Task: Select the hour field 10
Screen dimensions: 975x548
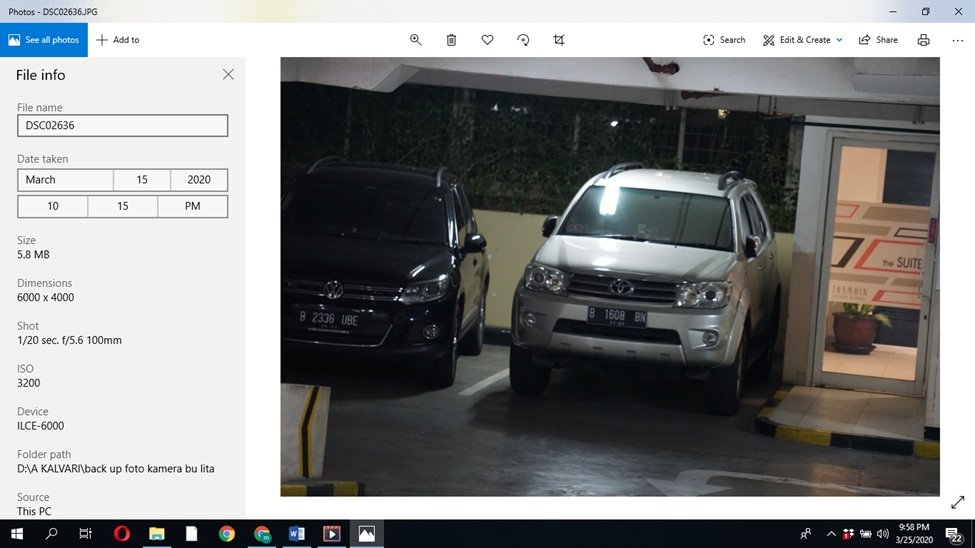Action: [53, 207]
